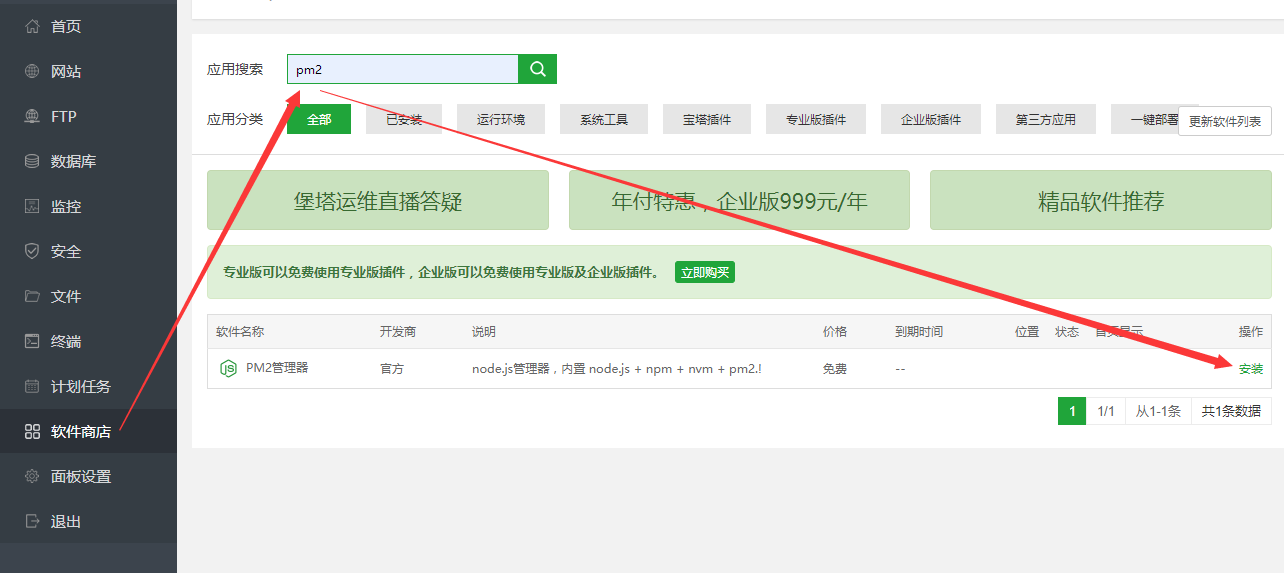Click the Node.js icon of PM2管理器
Image resolution: width=1284 pixels, height=573 pixels.
click(228, 368)
